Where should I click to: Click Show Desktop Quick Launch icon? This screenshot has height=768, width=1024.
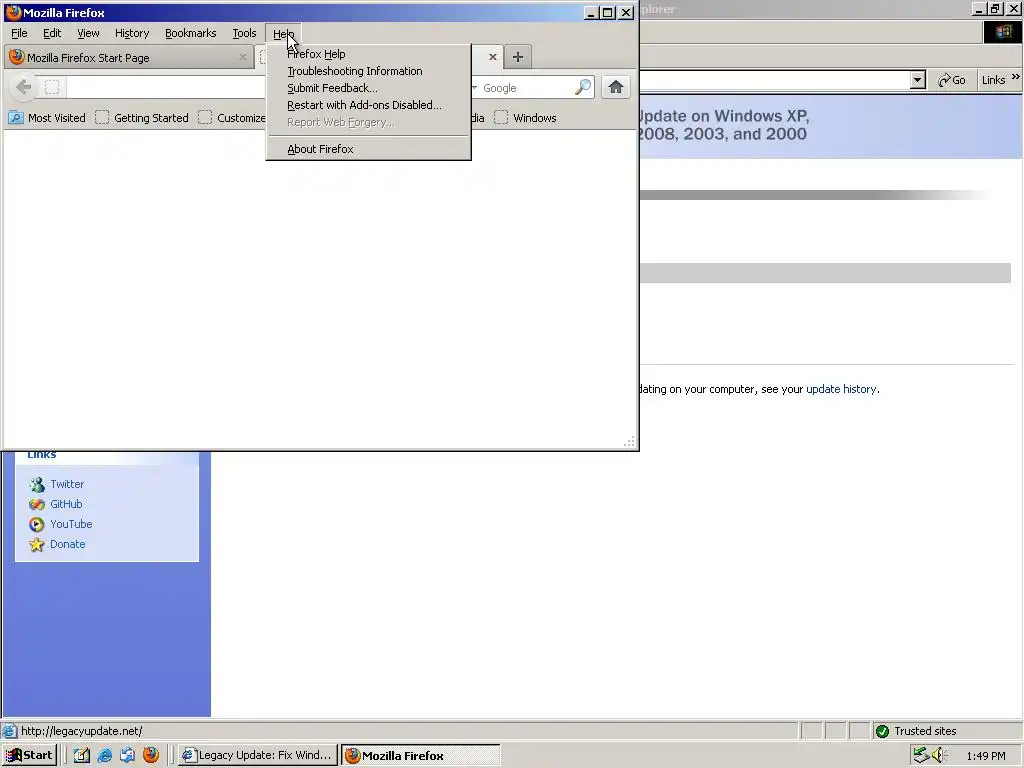pyautogui.click(x=82, y=756)
